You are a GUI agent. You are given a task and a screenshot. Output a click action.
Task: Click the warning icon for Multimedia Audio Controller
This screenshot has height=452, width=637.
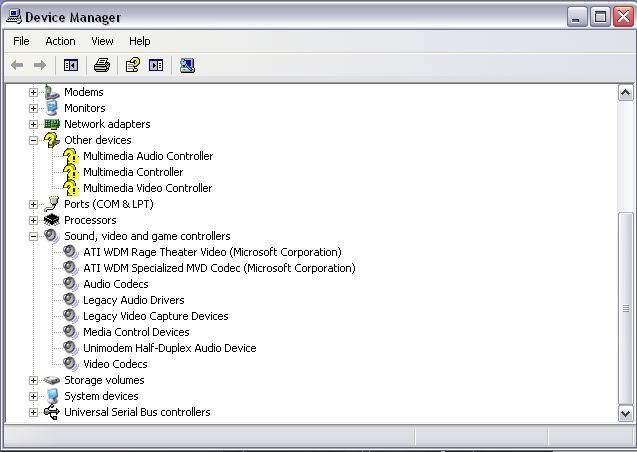(x=71, y=156)
